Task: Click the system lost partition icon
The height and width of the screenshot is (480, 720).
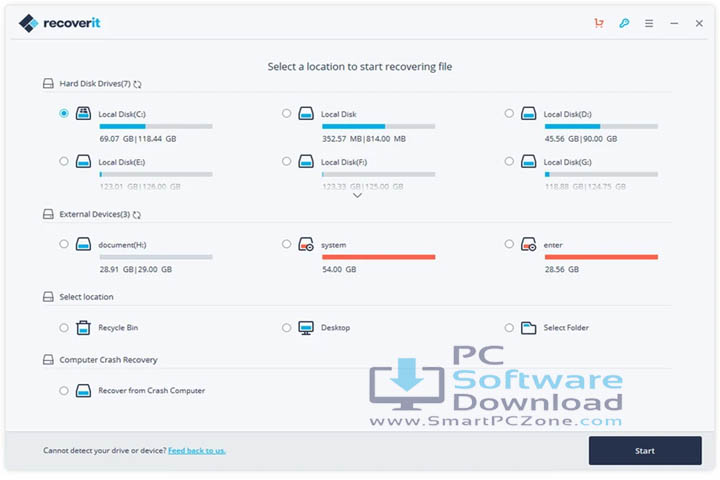Action: (306, 244)
